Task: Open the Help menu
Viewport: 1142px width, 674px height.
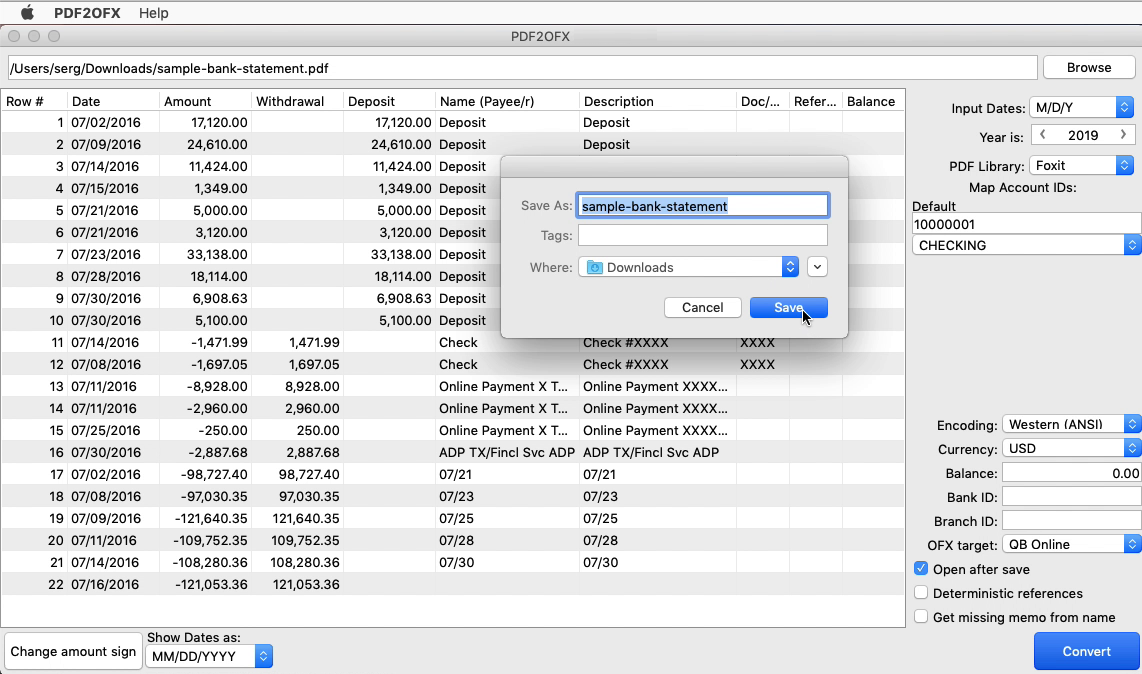Action: pos(154,13)
